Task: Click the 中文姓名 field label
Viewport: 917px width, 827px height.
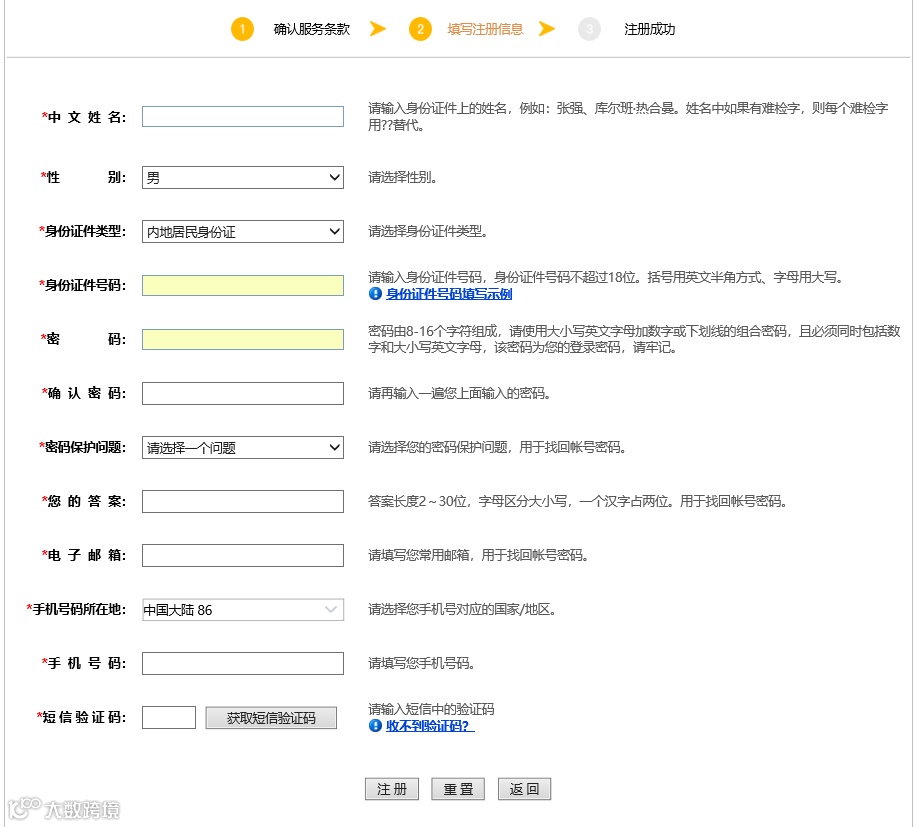Action: click(84, 117)
